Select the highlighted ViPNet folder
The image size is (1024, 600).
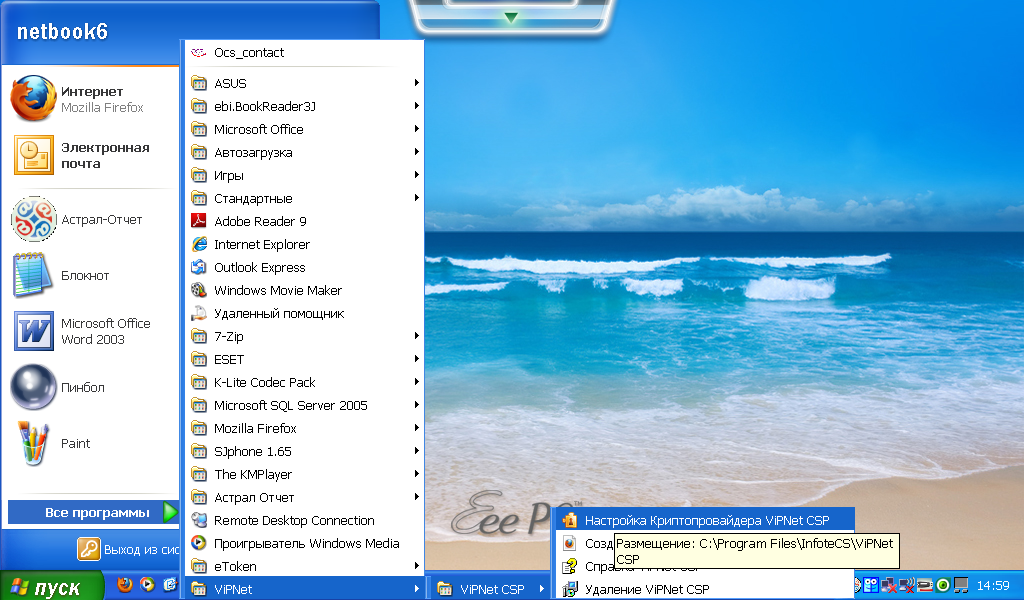coord(304,589)
